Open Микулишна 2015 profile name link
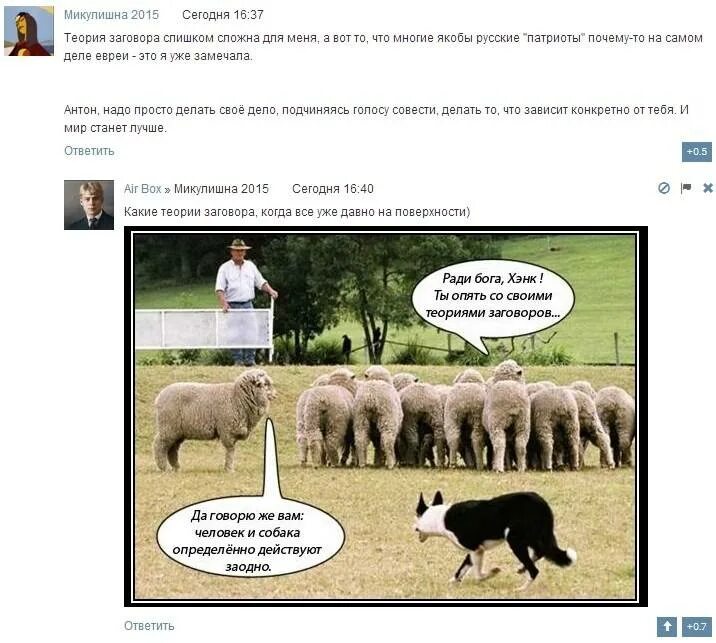Viewport: 716px width, 643px height. [111, 15]
